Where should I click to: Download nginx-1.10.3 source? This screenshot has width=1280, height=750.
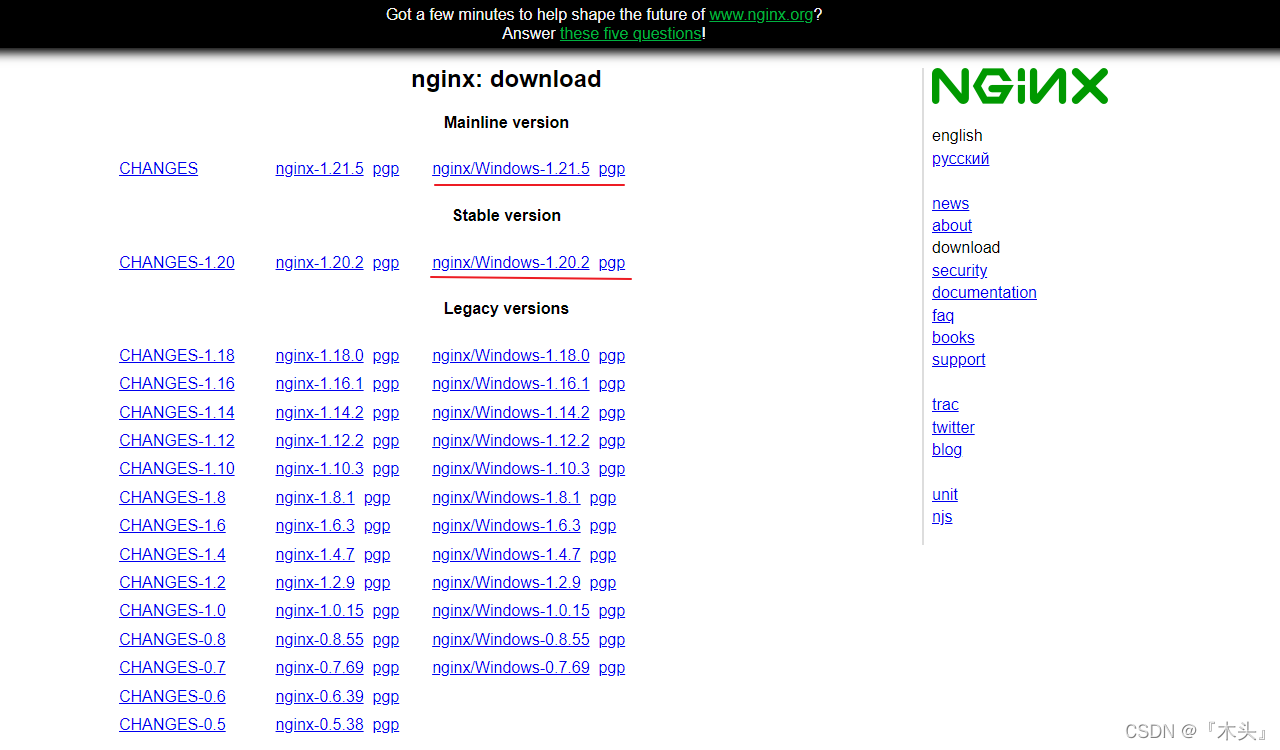click(320, 468)
